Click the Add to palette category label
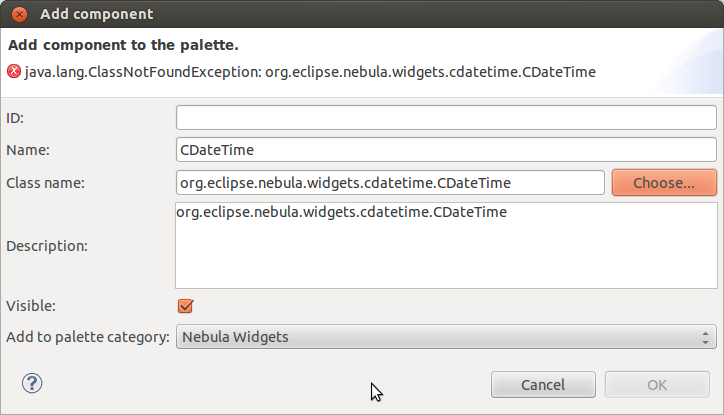Viewport: 724px width, 415px height. click(x=88, y=337)
